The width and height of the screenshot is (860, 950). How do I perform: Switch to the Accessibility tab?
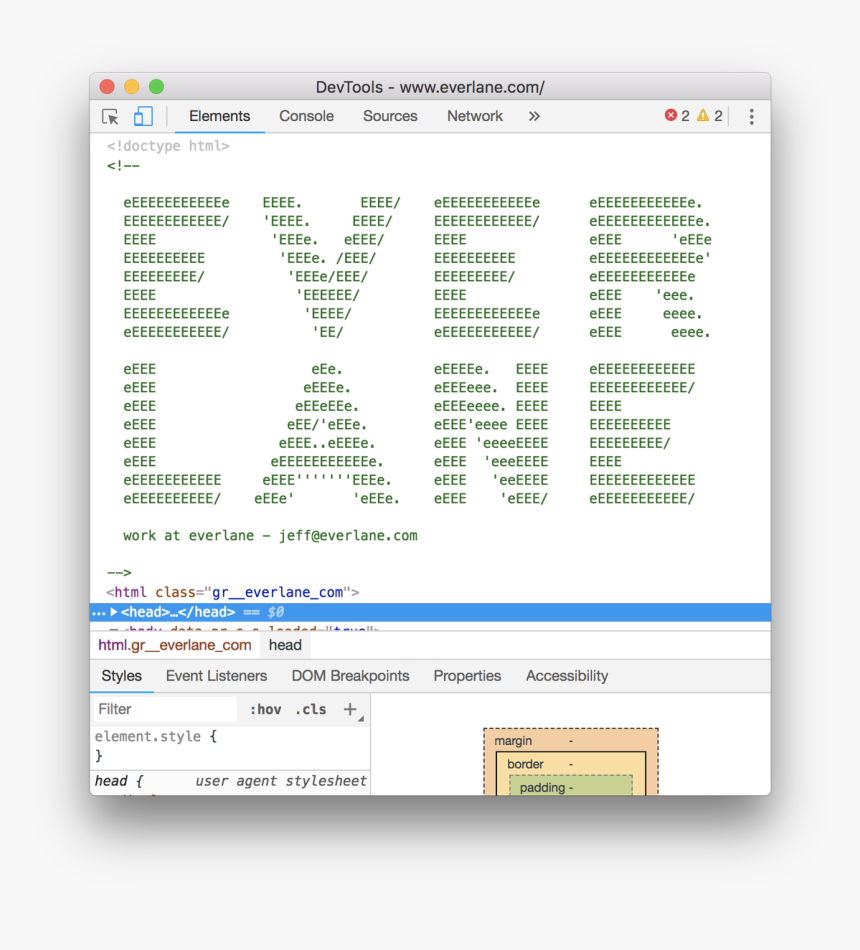(x=566, y=676)
